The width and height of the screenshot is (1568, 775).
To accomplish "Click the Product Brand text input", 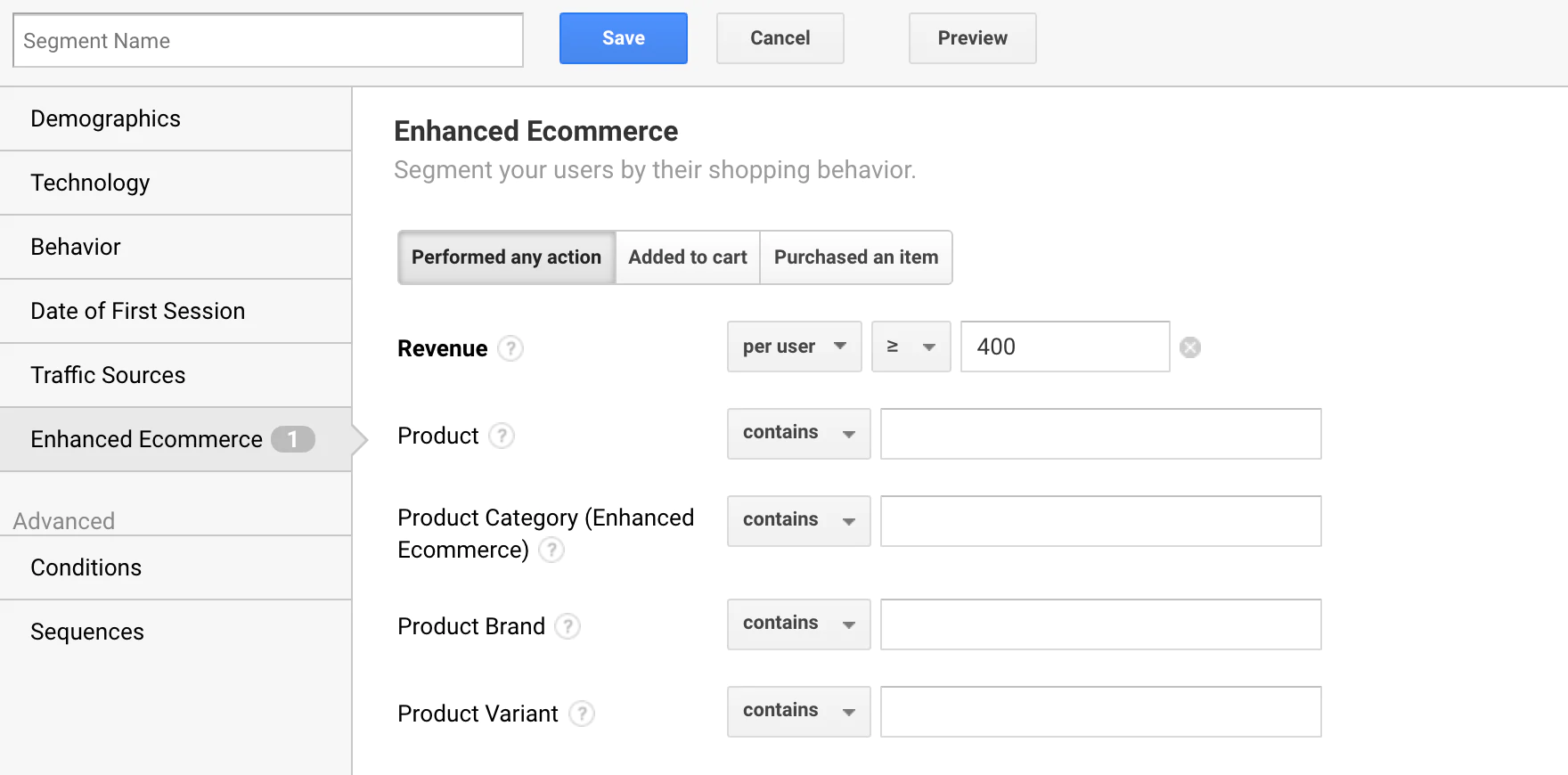I will tap(1101, 624).
